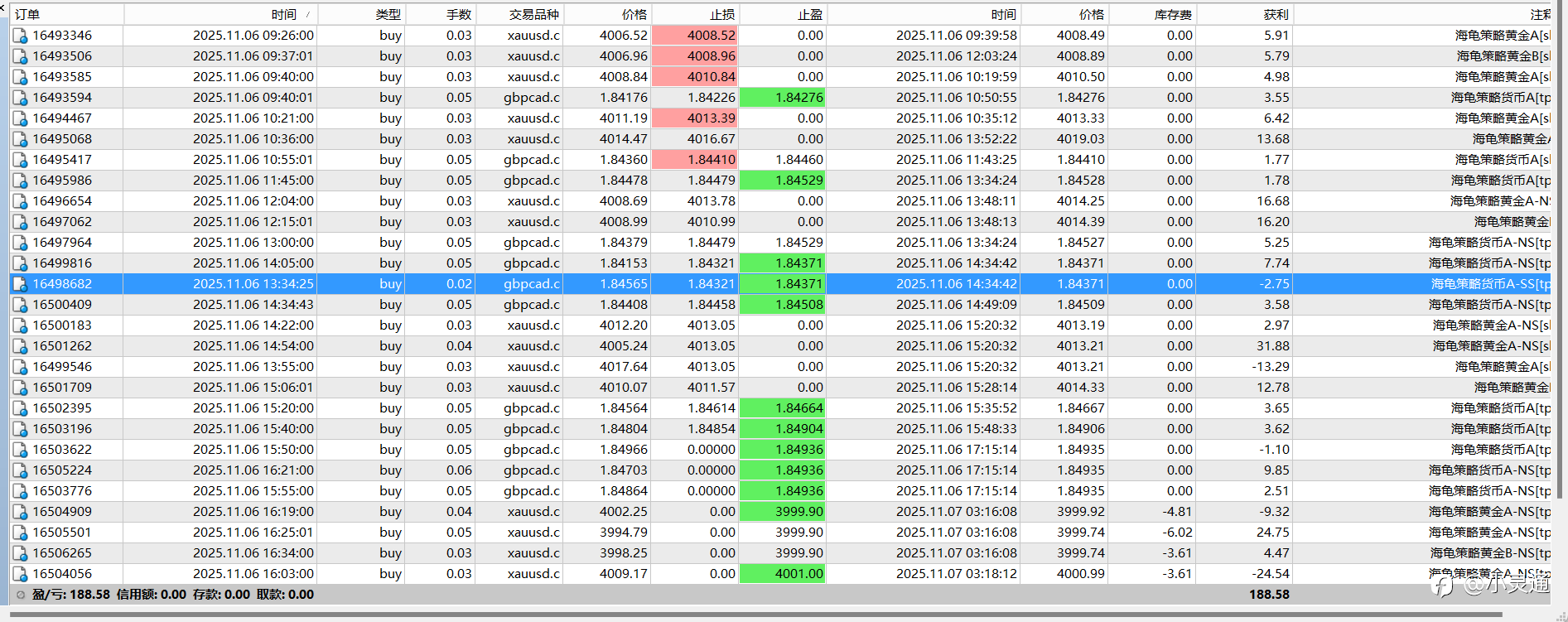Viewport: 1568px width, 622px height.
Task: Click the loss value -24.54
Action: (x=1270, y=574)
